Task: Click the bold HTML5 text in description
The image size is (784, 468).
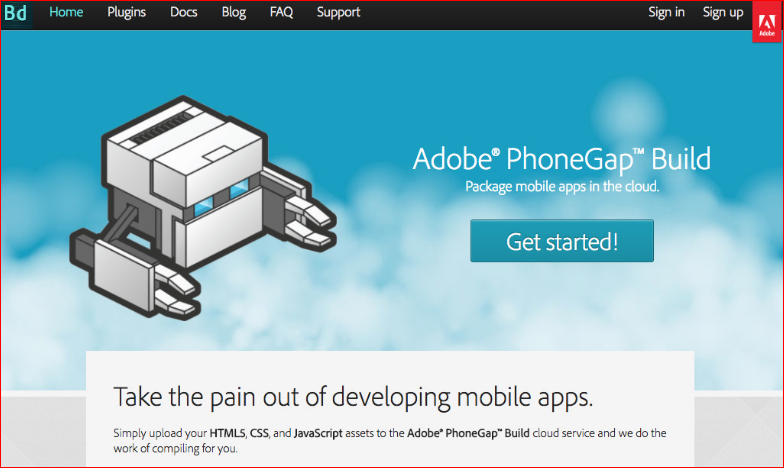Action: click(227, 433)
